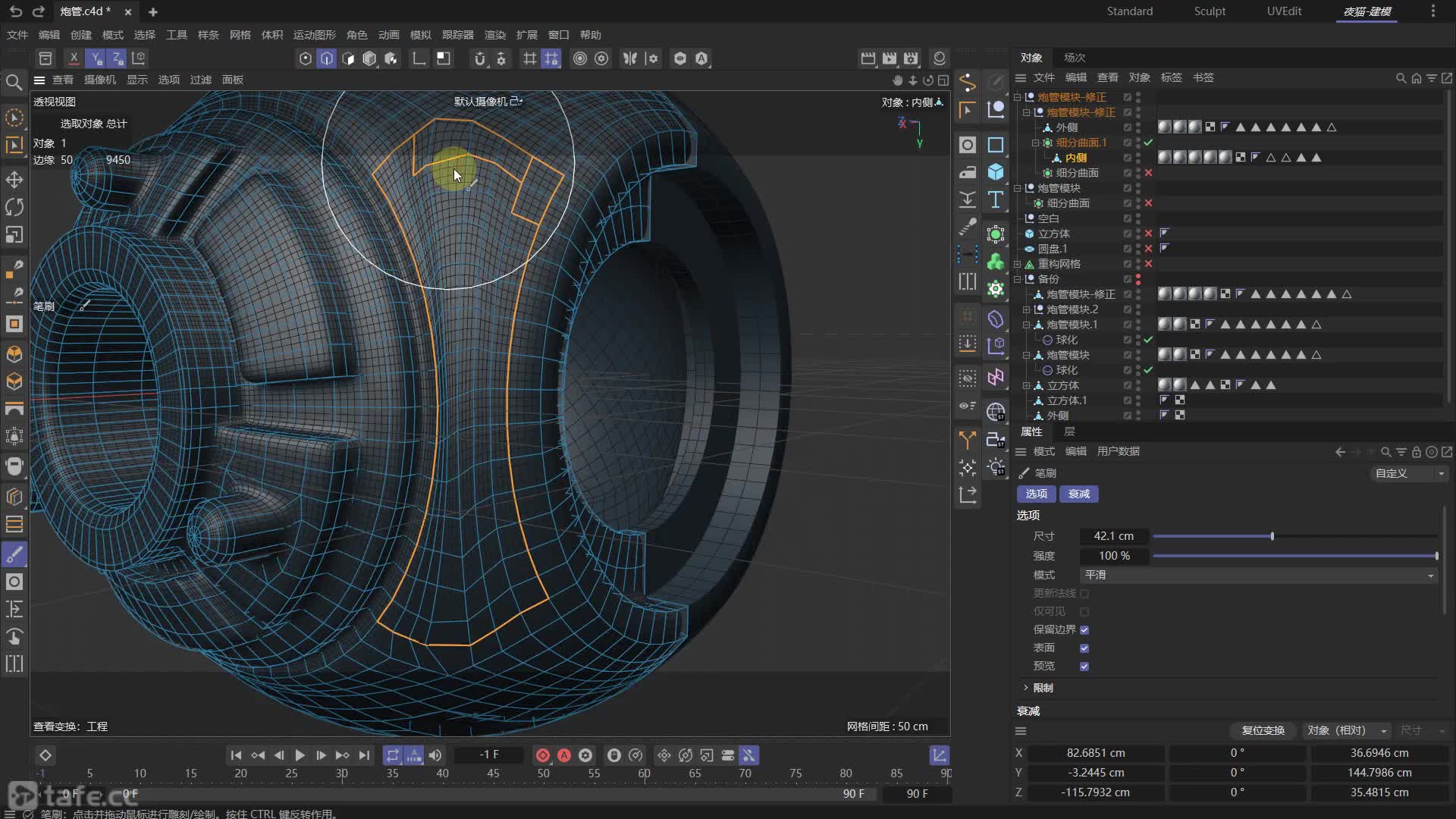Open the 网格 menu
Image resolution: width=1456 pixels, height=819 pixels.
point(240,35)
